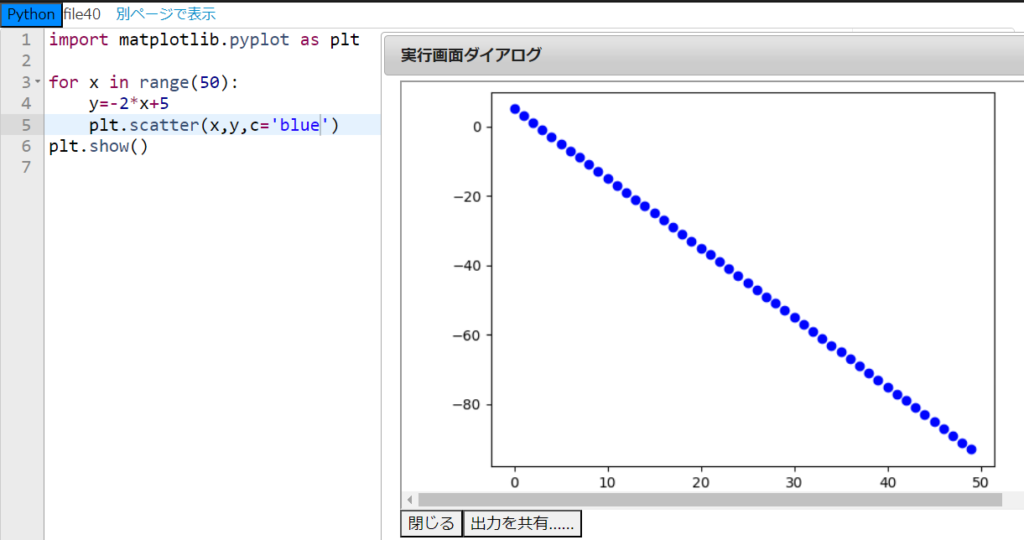
Task: Place cursor in import matplotlib line
Action: [x=204, y=40]
